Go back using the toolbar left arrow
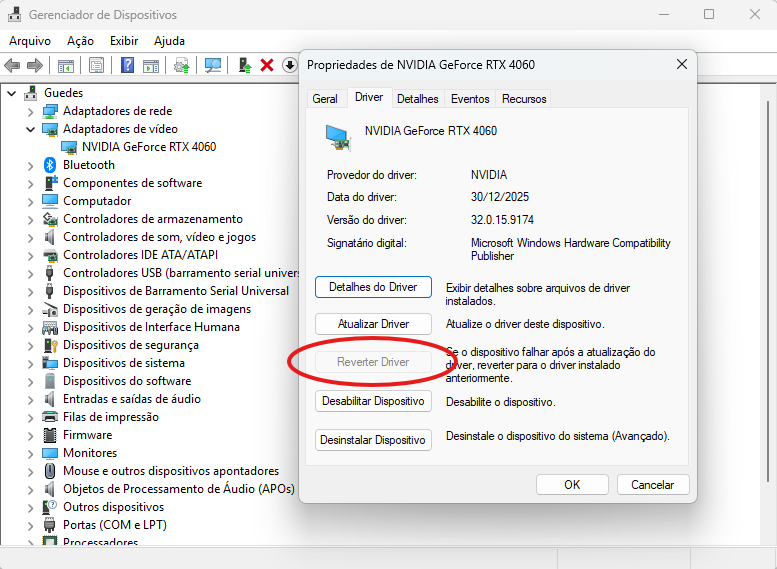Viewport: 777px width, 569px height. point(12,65)
